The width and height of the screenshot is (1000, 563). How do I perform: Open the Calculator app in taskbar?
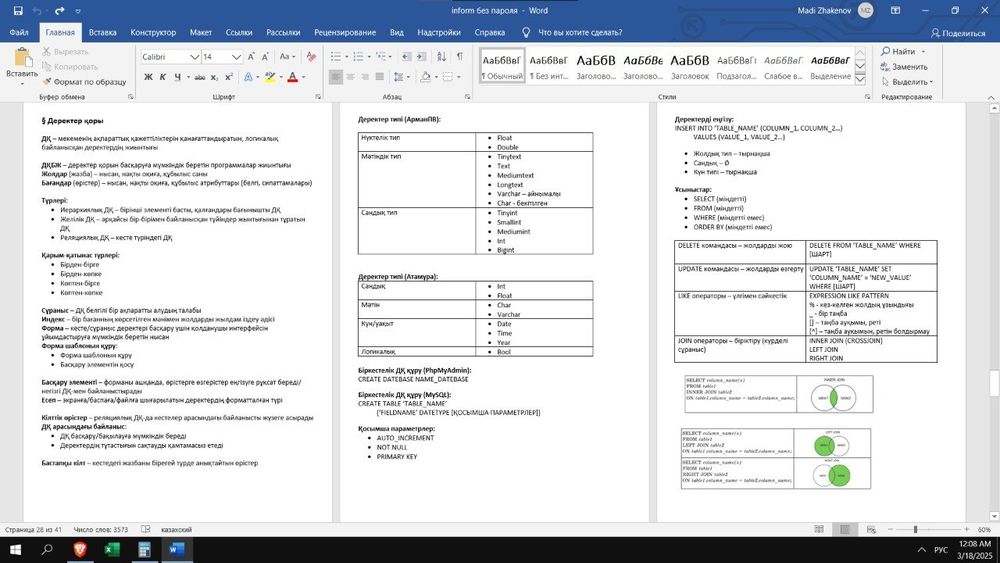pos(144,550)
